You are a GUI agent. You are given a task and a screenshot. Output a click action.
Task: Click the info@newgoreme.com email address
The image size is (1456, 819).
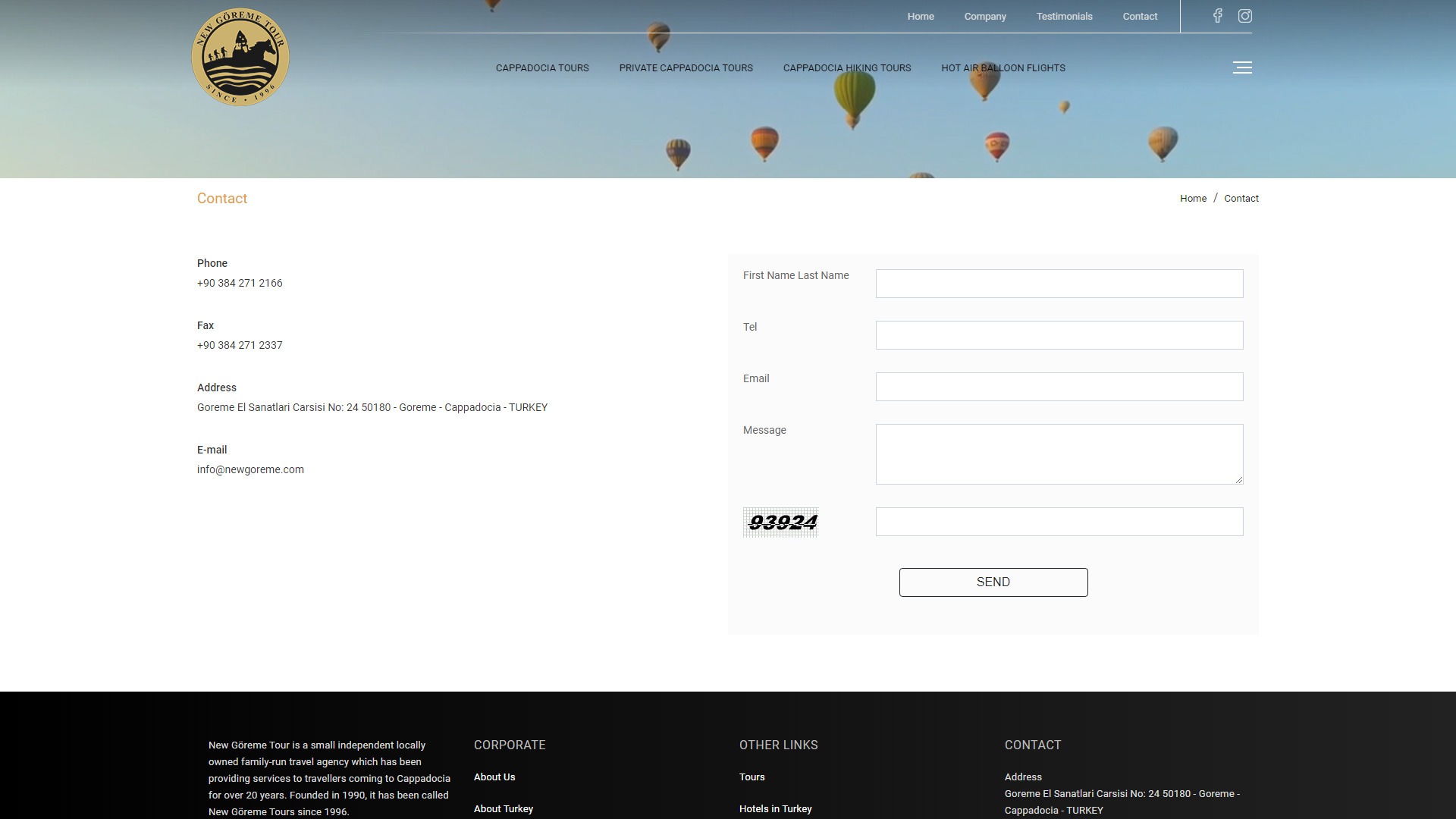250,469
